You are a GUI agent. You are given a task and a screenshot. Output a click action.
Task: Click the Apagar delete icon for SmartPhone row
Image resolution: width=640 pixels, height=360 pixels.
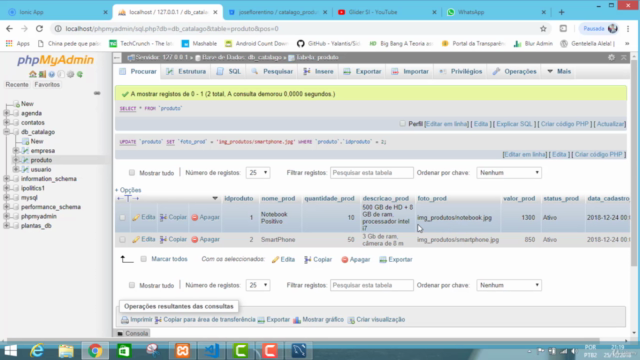195,240
